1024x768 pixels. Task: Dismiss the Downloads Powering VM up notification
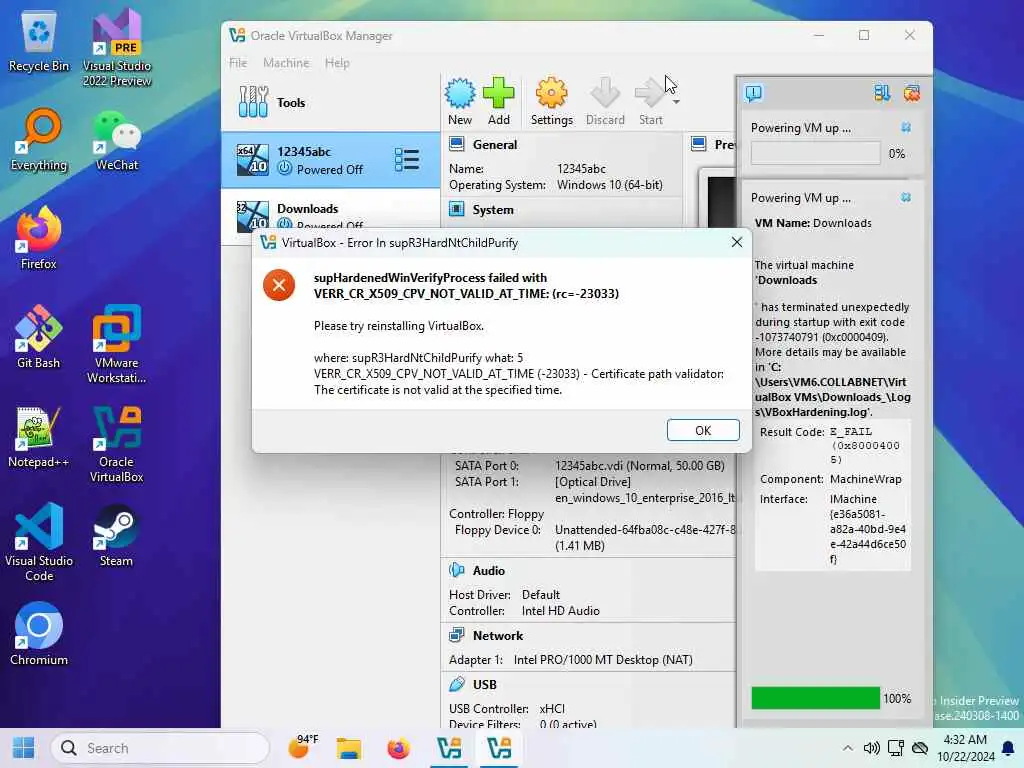[x=906, y=197]
